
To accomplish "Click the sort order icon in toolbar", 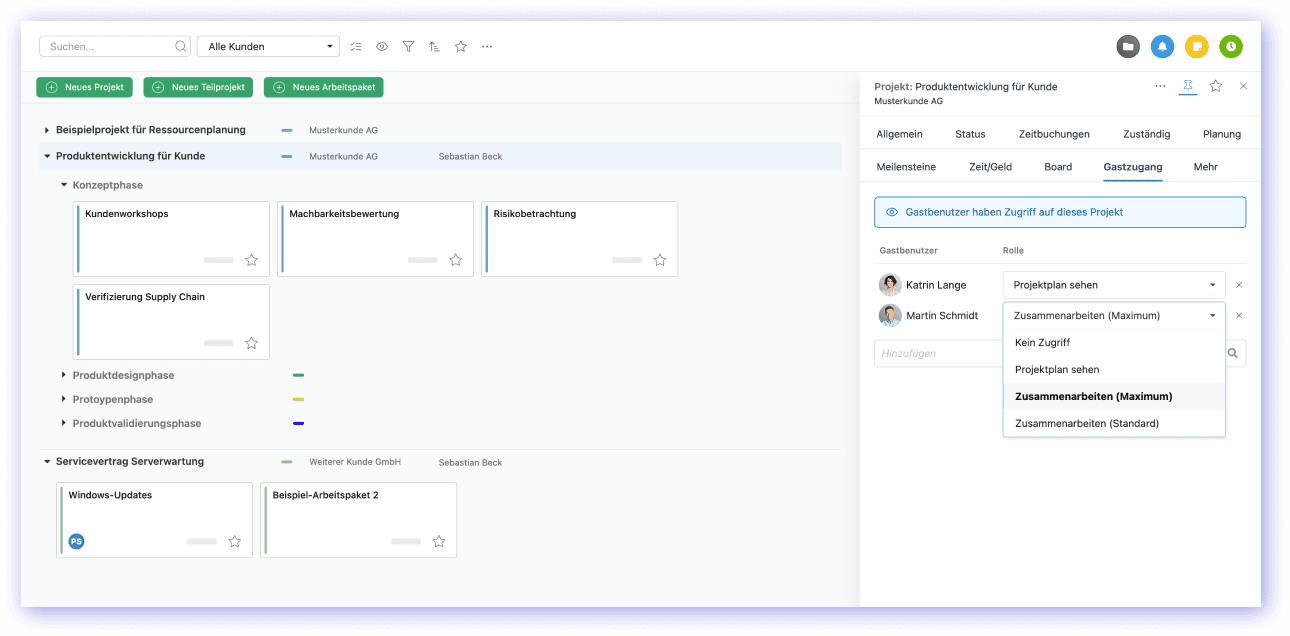I will pos(434,47).
